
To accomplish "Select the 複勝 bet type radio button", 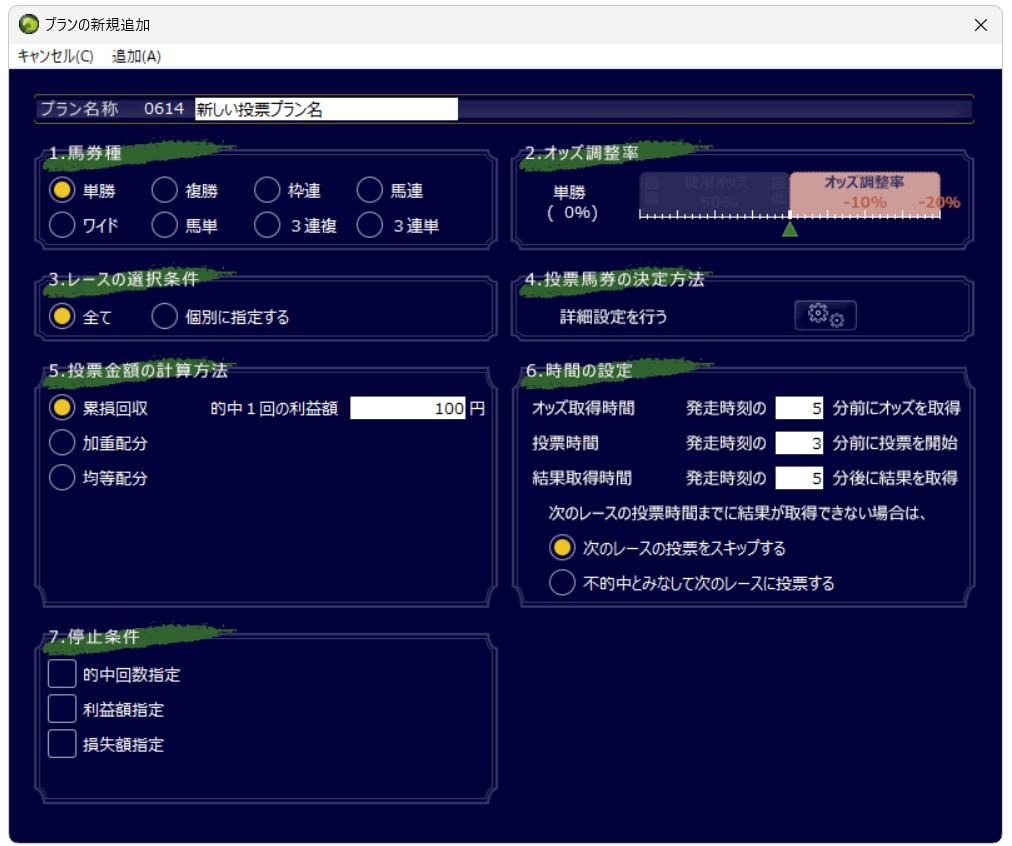I will tap(165, 190).
